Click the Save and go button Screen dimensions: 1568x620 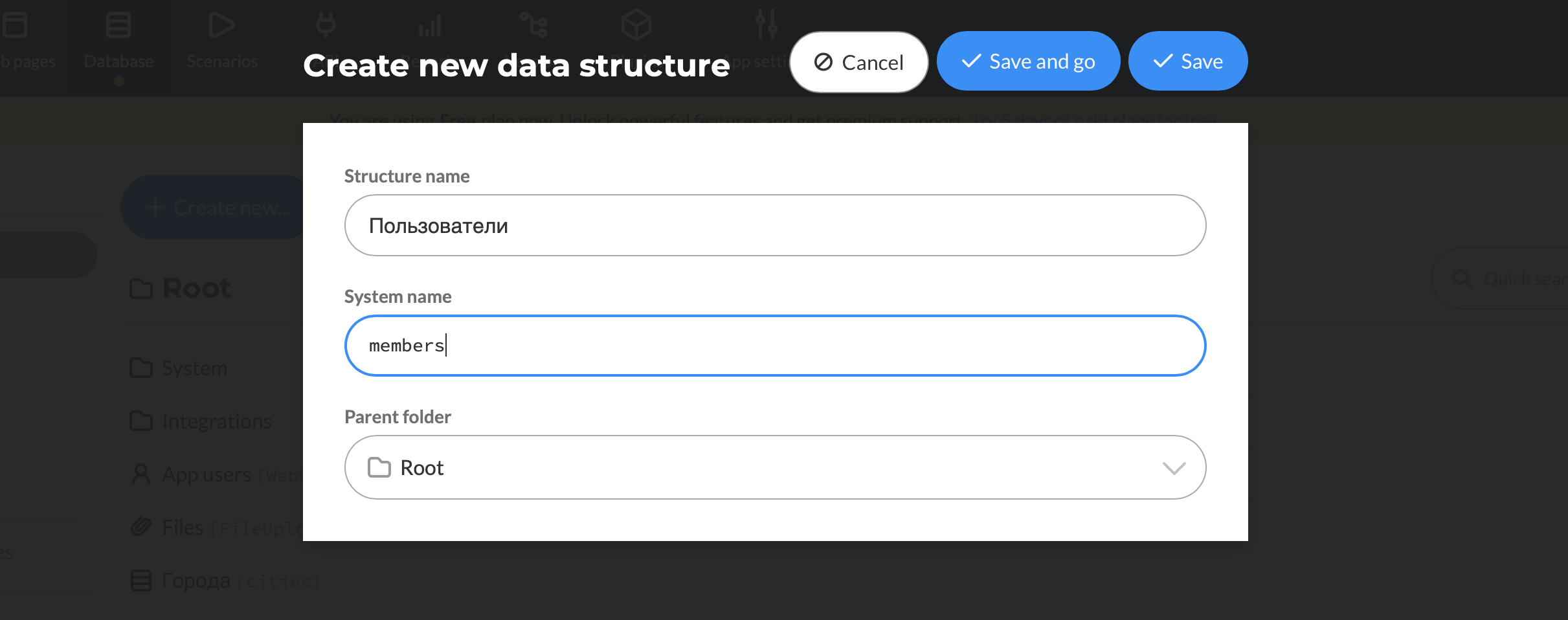pos(1028,61)
